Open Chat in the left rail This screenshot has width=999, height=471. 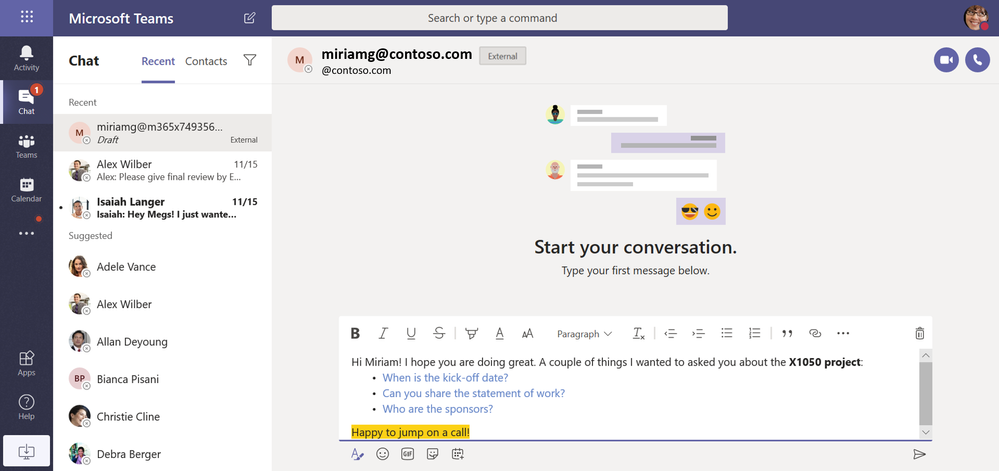coord(26,101)
